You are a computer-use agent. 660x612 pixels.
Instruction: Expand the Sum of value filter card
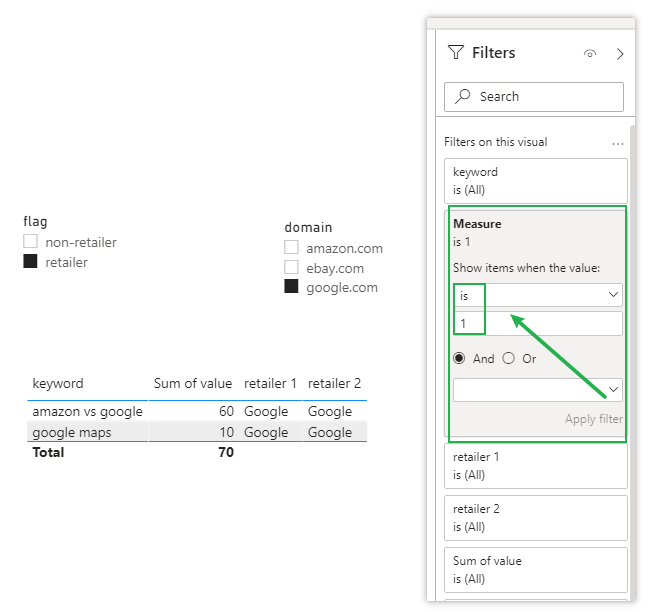[x=535, y=569]
